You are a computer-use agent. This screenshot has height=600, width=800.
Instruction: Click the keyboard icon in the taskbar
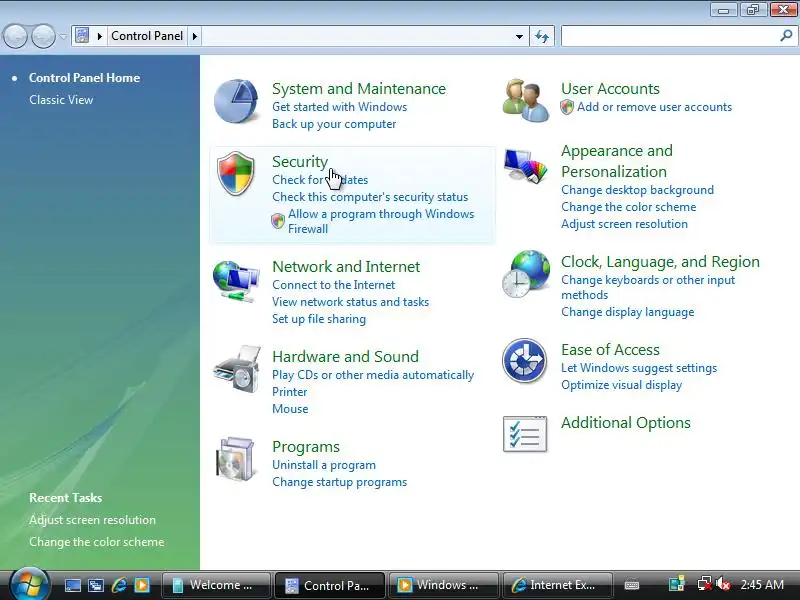pos(632,585)
